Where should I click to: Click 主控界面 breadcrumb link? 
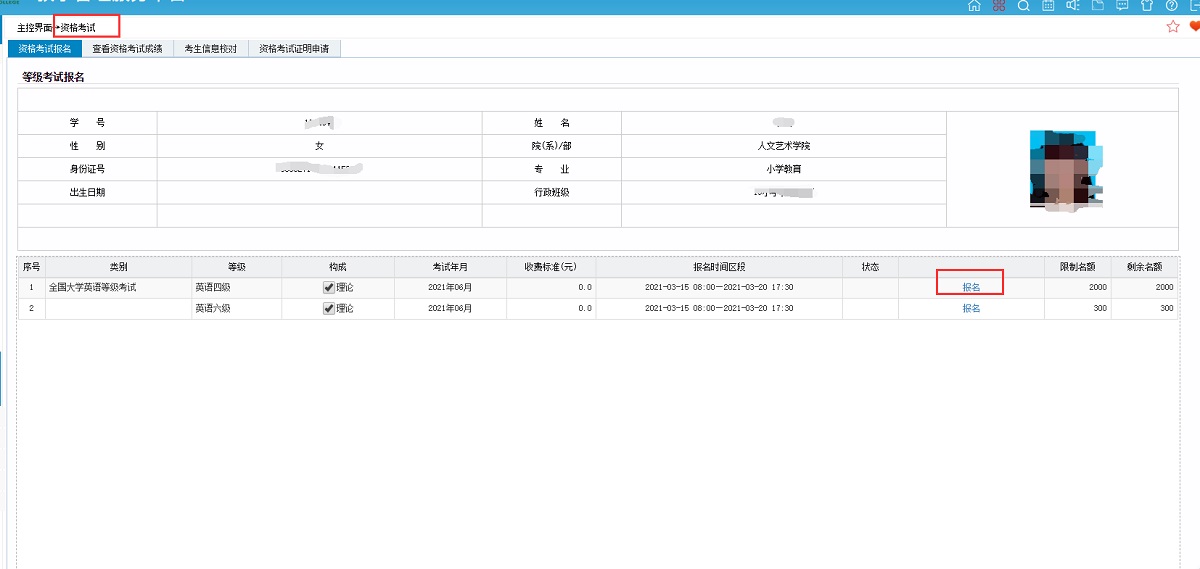click(x=34, y=27)
